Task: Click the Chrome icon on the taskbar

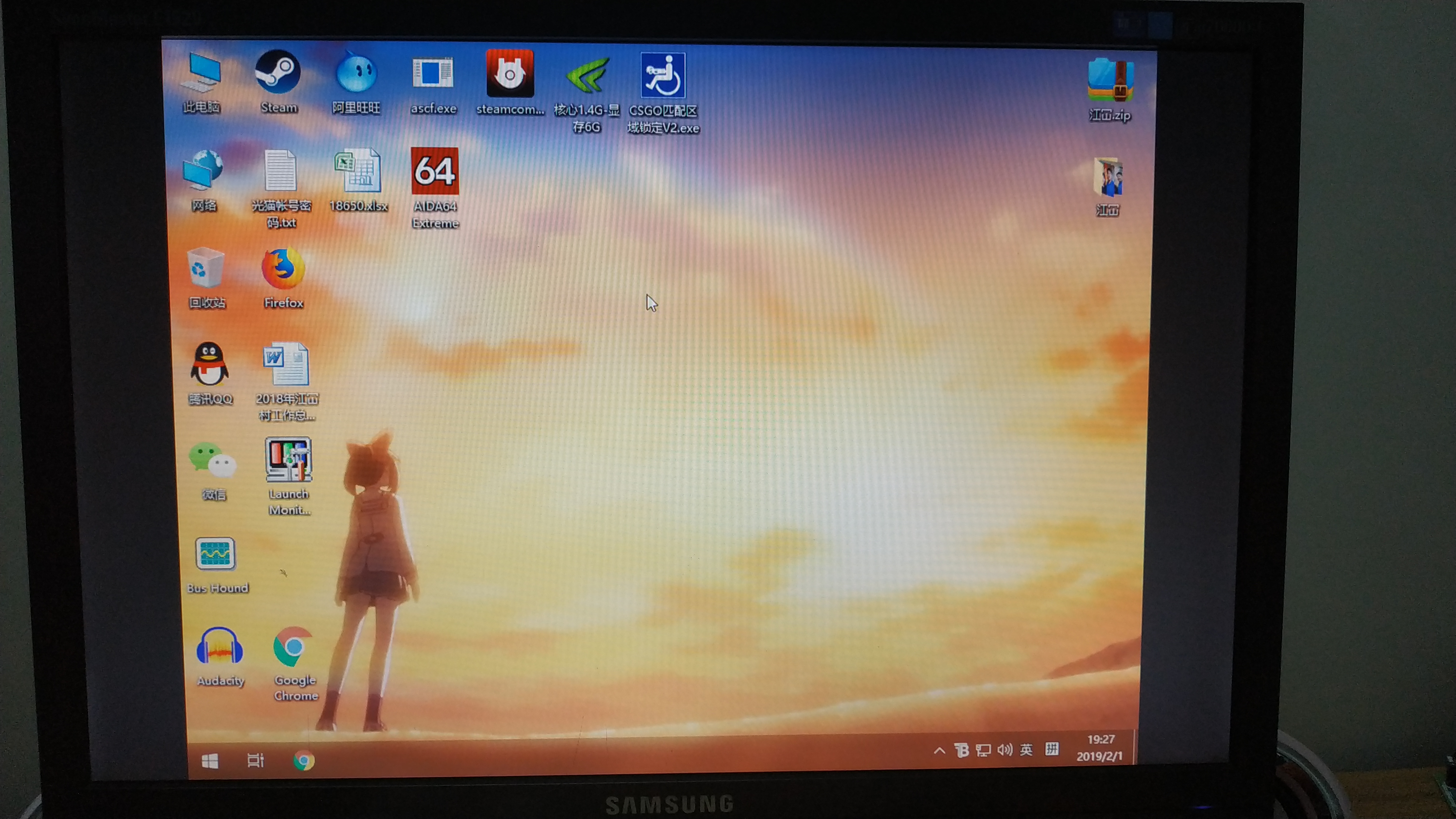Action: [304, 761]
